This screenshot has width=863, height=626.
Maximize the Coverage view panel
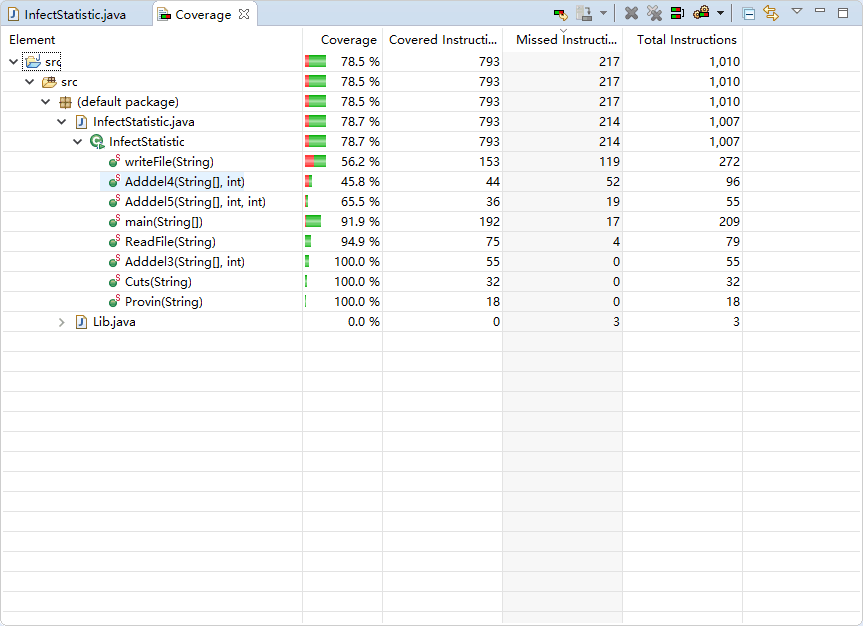843,13
